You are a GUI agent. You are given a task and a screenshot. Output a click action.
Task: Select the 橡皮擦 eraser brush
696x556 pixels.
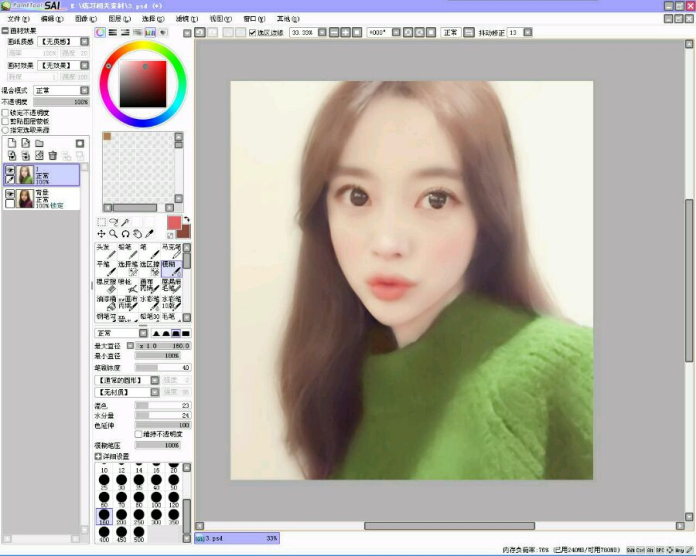106,286
